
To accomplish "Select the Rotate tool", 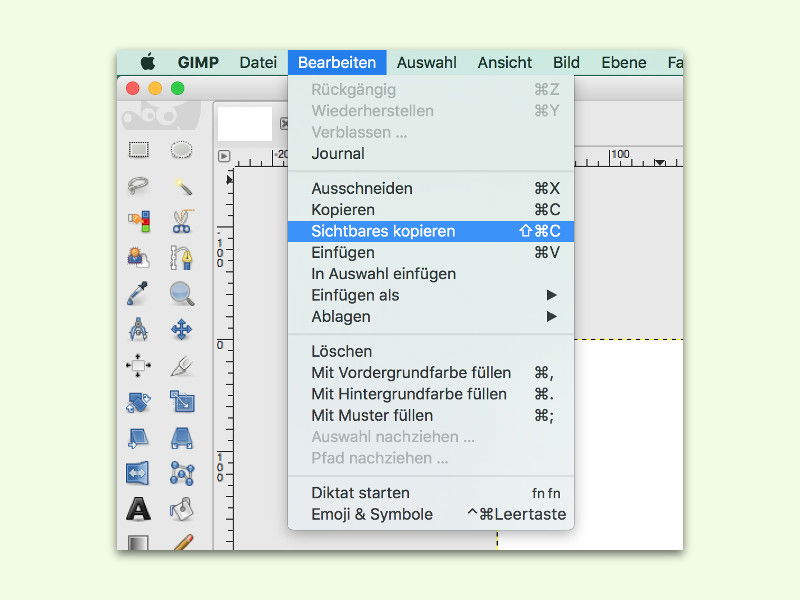I will click(138, 402).
